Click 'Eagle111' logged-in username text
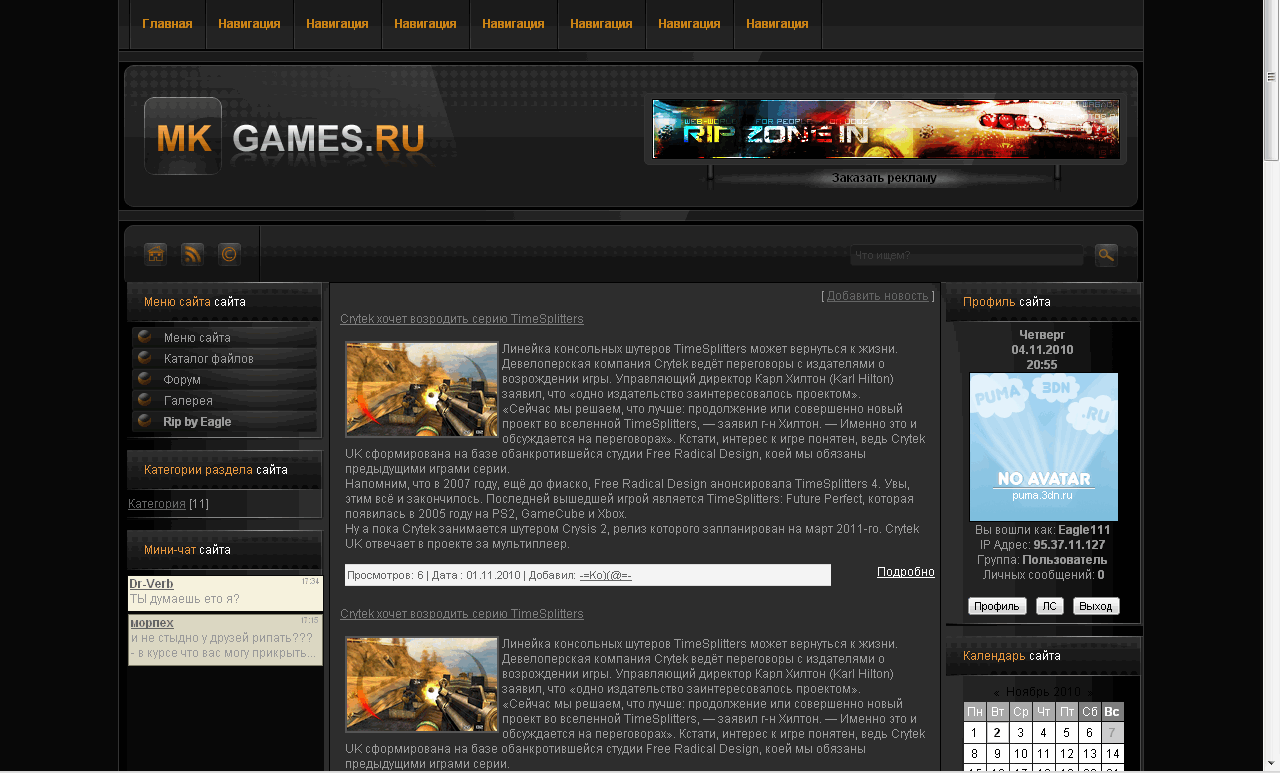This screenshot has height=773, width=1280. pos(1084,530)
